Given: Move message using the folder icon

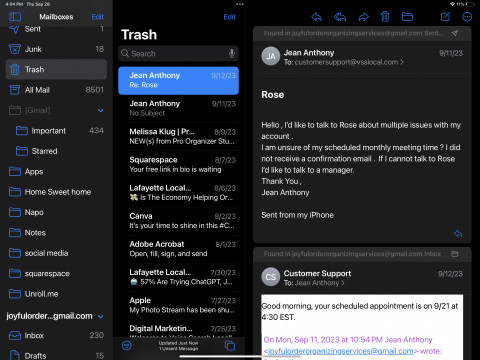Looking at the screenshot, I should click(407, 17).
